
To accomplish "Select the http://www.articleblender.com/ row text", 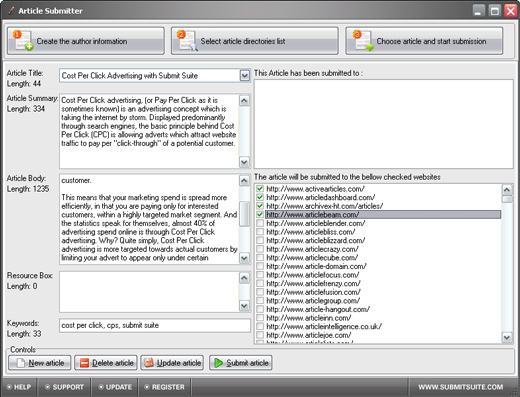I will click(316, 223).
